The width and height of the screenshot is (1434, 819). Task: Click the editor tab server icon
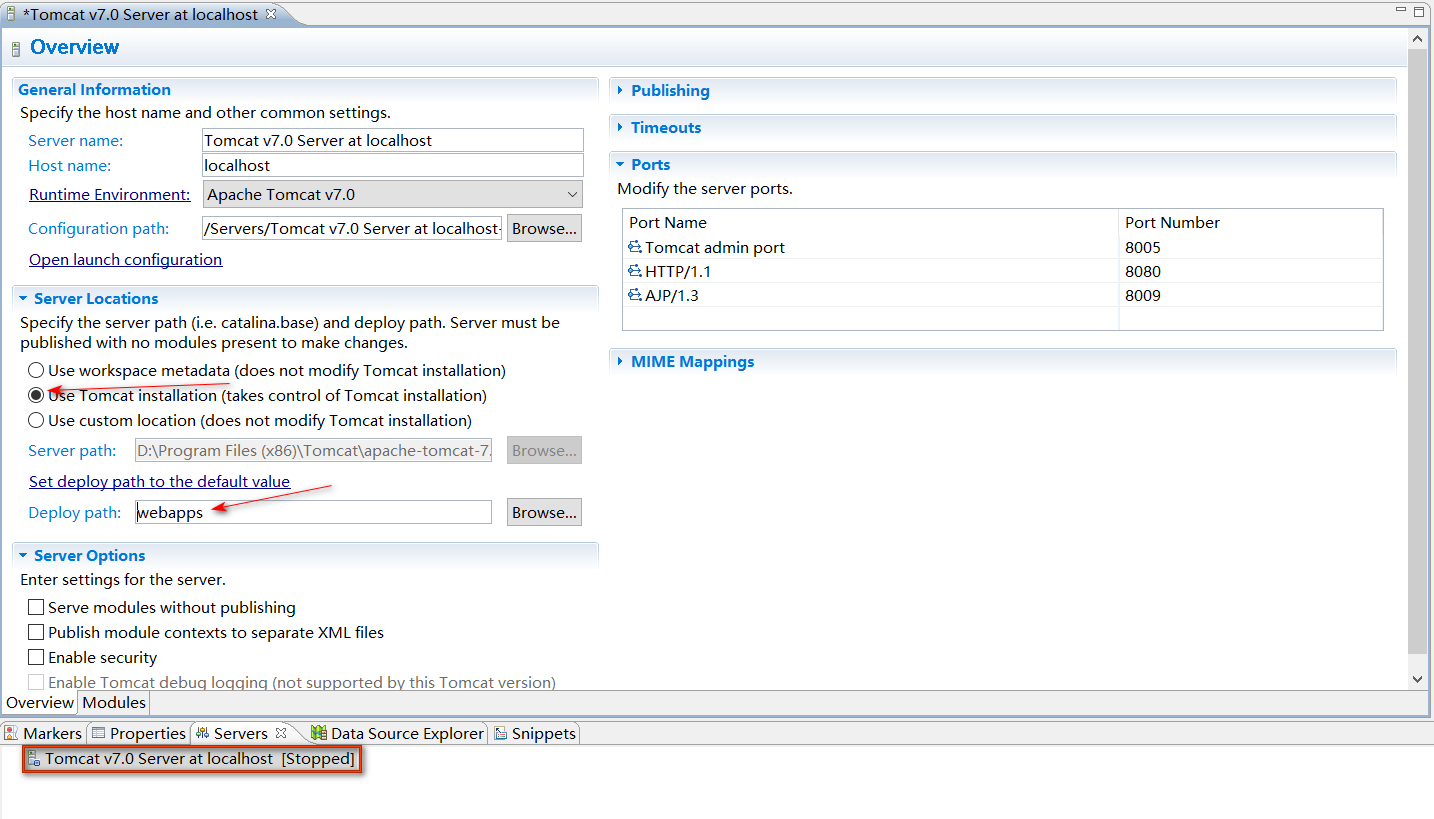11,15
